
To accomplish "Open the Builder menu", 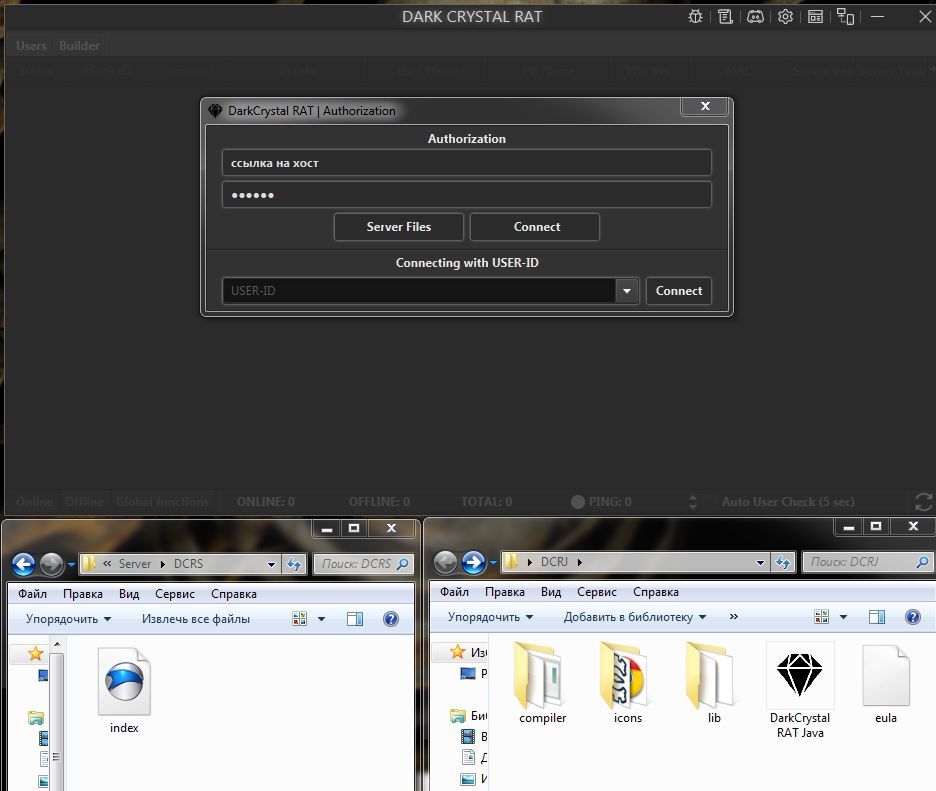I will [x=79, y=45].
